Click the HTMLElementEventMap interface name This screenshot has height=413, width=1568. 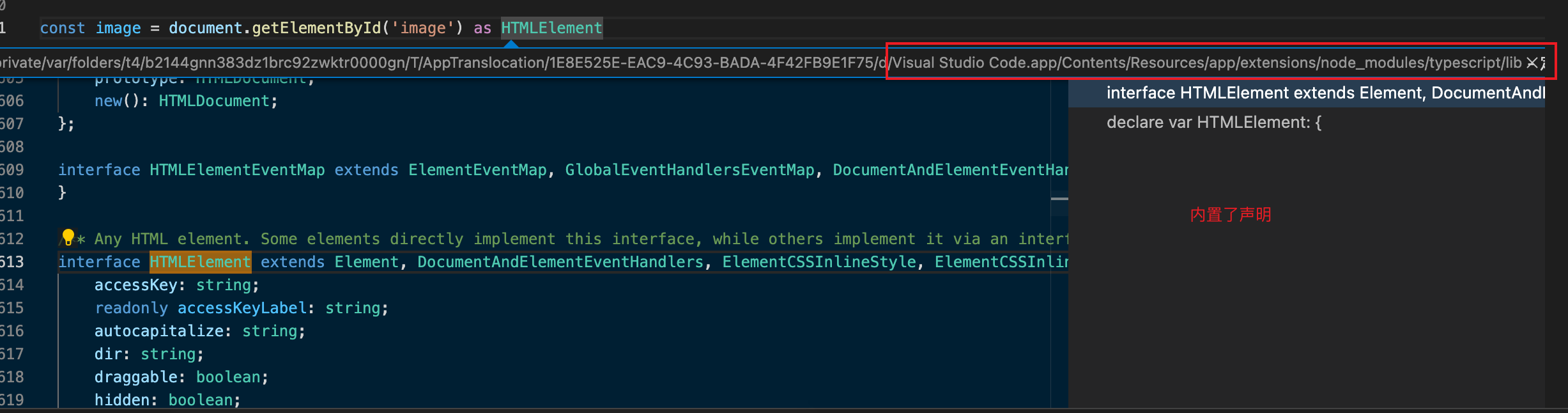pyautogui.click(x=237, y=169)
